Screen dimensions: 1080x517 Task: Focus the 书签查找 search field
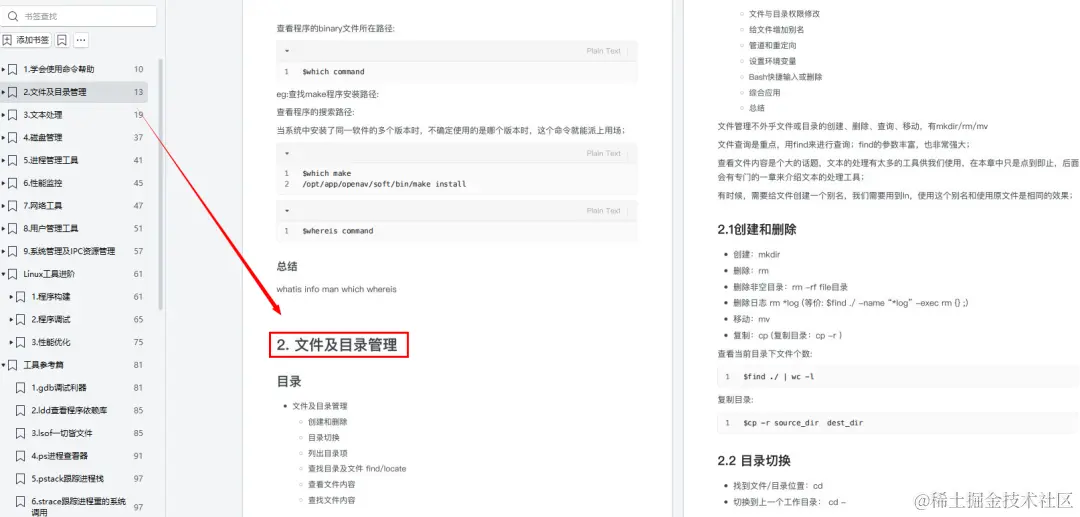79,16
